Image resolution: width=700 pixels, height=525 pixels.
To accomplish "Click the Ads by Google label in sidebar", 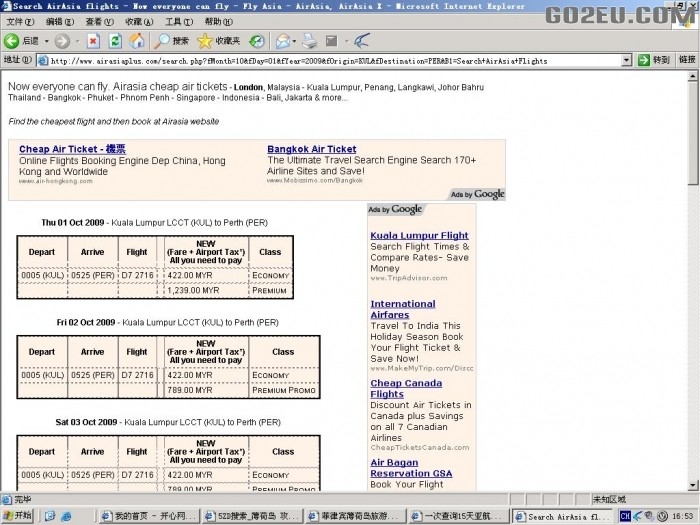I will (395, 209).
